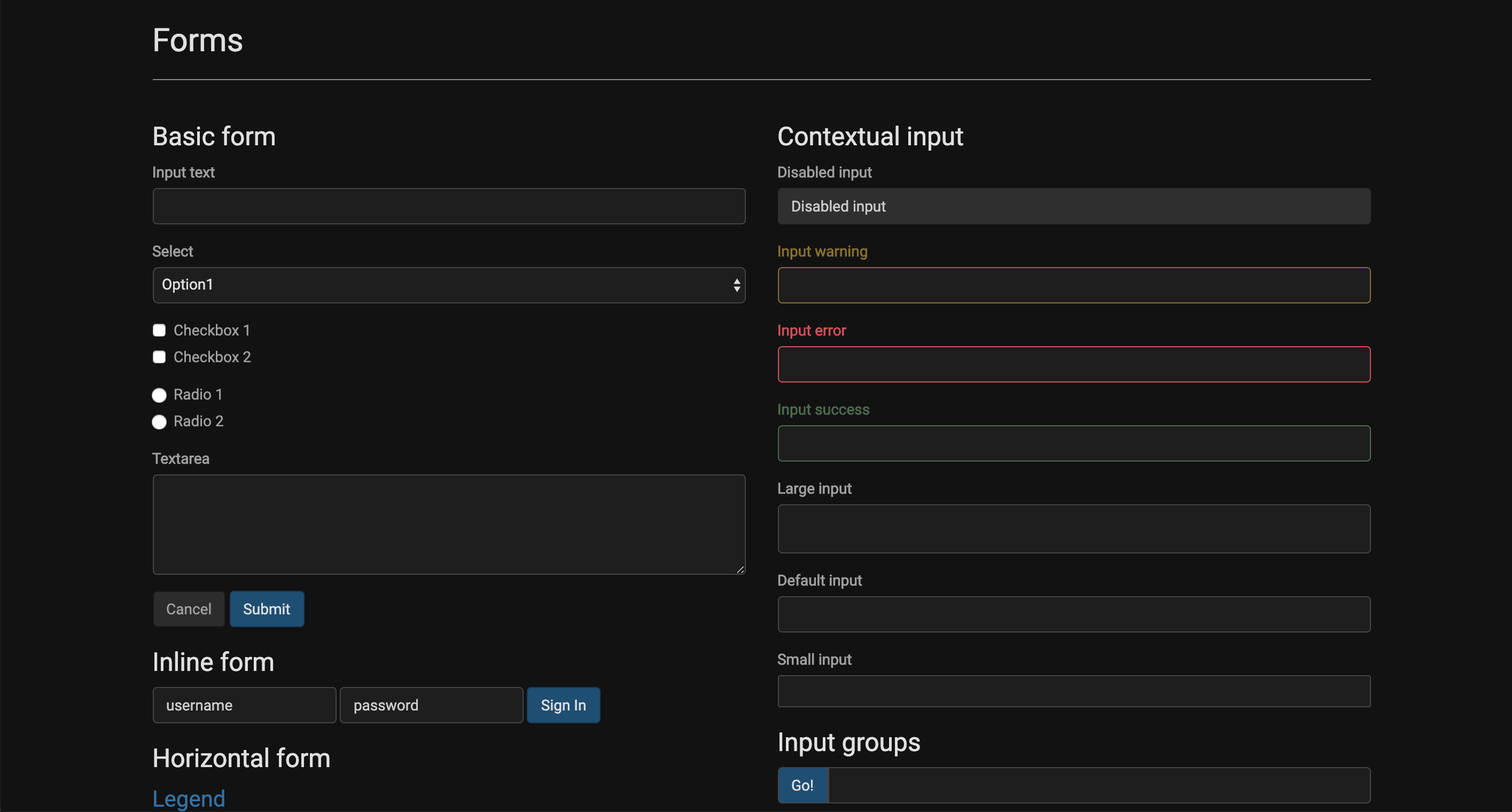Grab the textarea resize handle
Image resolution: width=1512 pixels, height=812 pixels.
740,569
